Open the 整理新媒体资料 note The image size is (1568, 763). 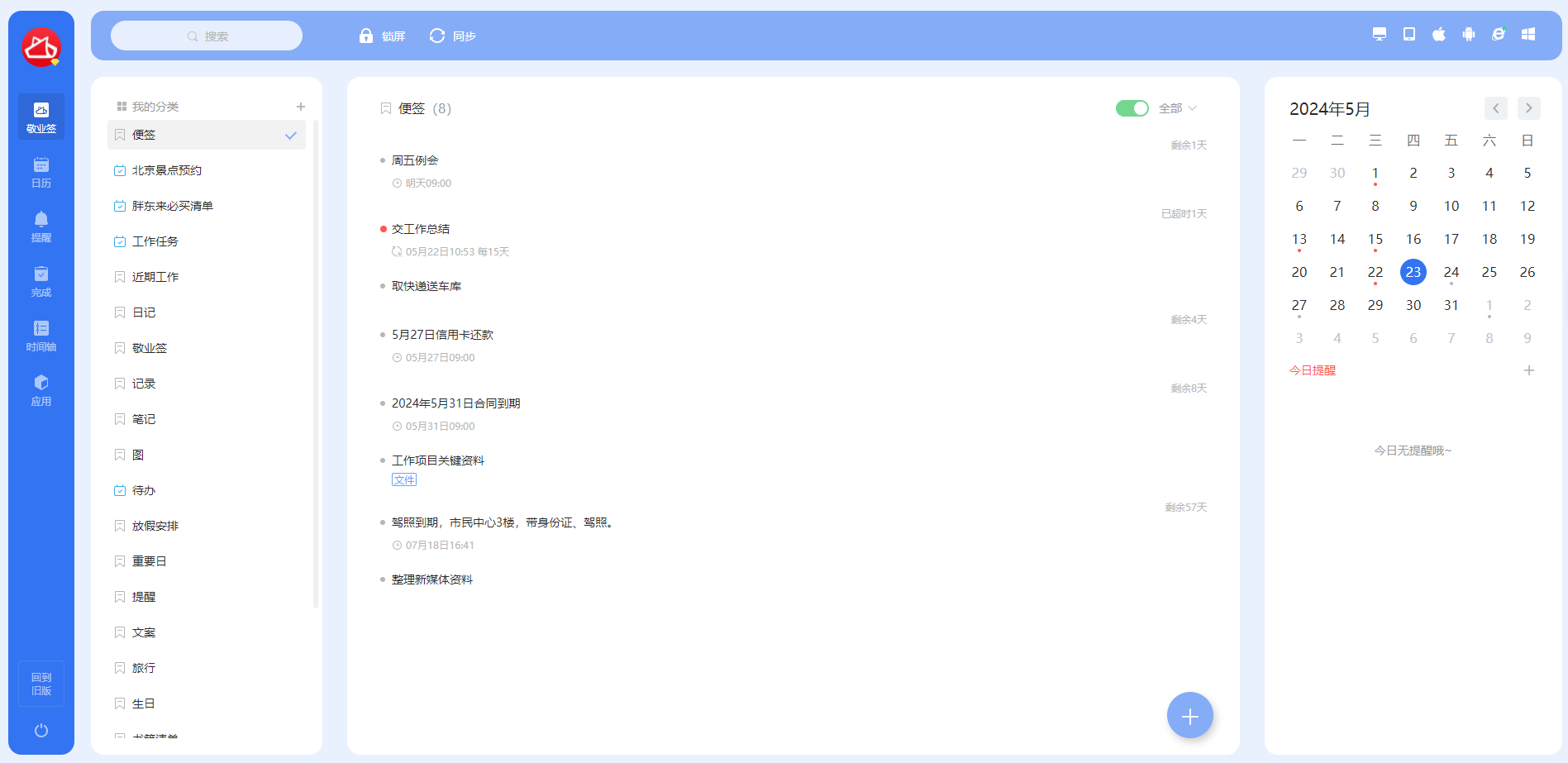click(432, 579)
